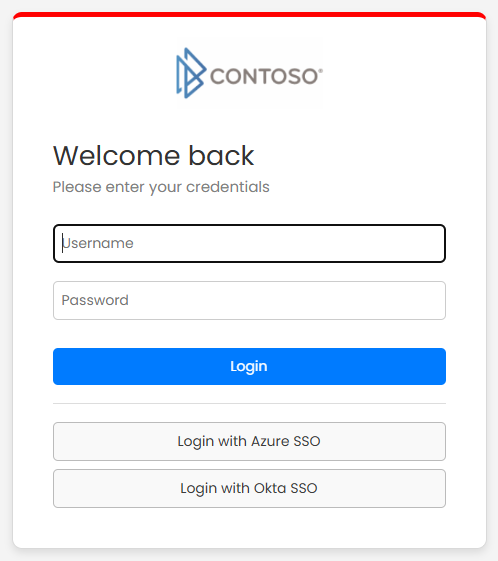Click the word Okta in SSO button
498x561 pixels.
coord(270,488)
